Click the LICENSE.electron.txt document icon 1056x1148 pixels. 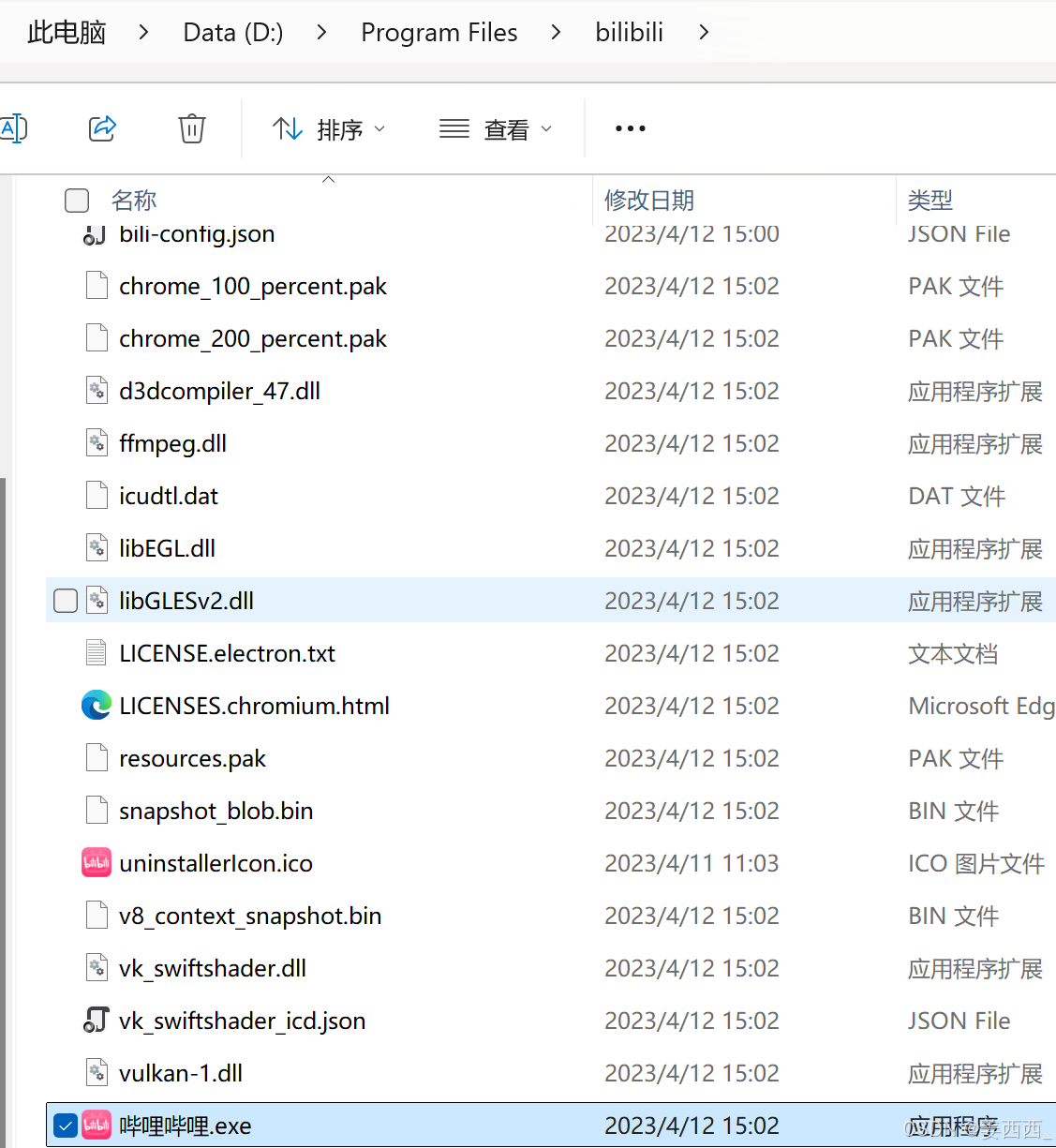point(97,653)
